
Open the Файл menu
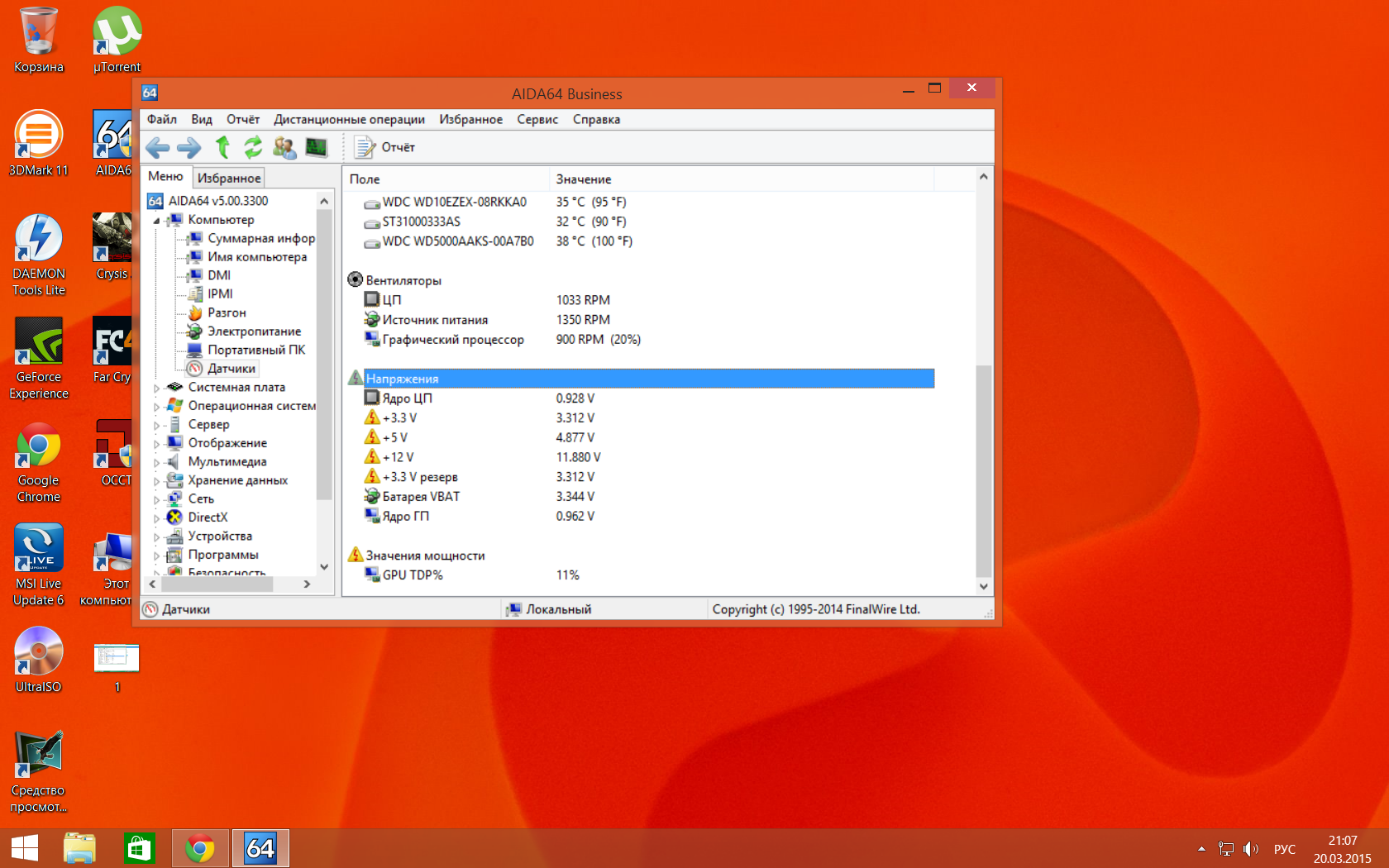162,119
